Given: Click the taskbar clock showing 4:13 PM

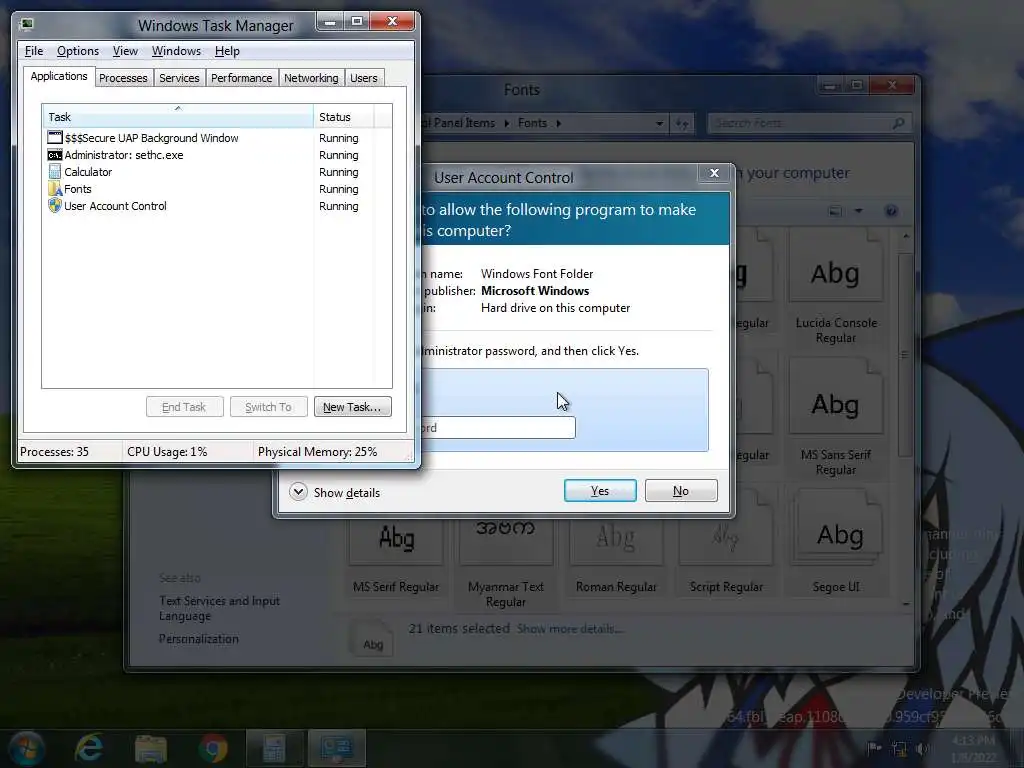Looking at the screenshot, I should pyautogui.click(x=973, y=748).
